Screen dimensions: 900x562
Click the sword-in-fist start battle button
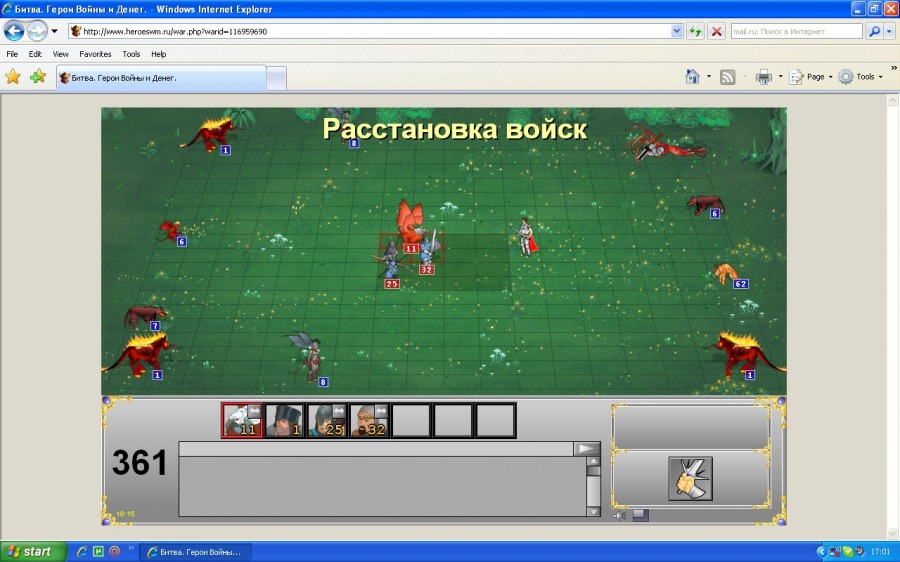pos(690,479)
